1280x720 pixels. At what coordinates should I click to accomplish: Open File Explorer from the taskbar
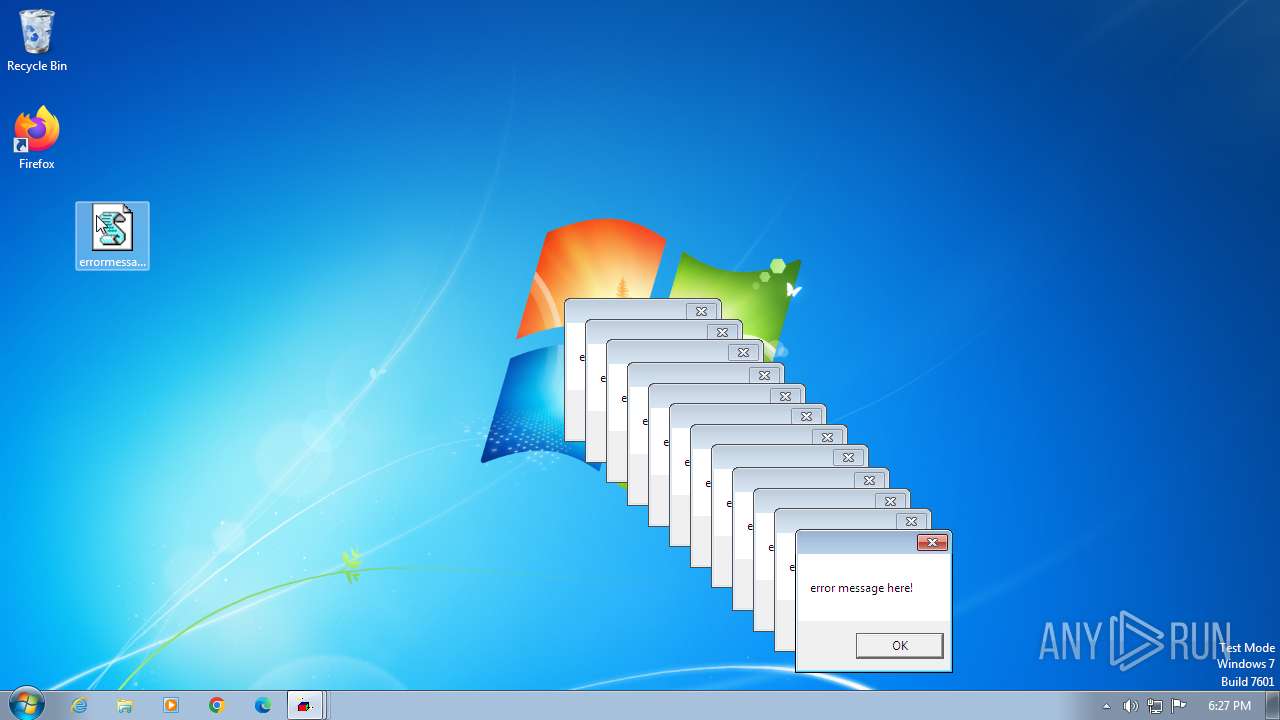tap(125, 706)
